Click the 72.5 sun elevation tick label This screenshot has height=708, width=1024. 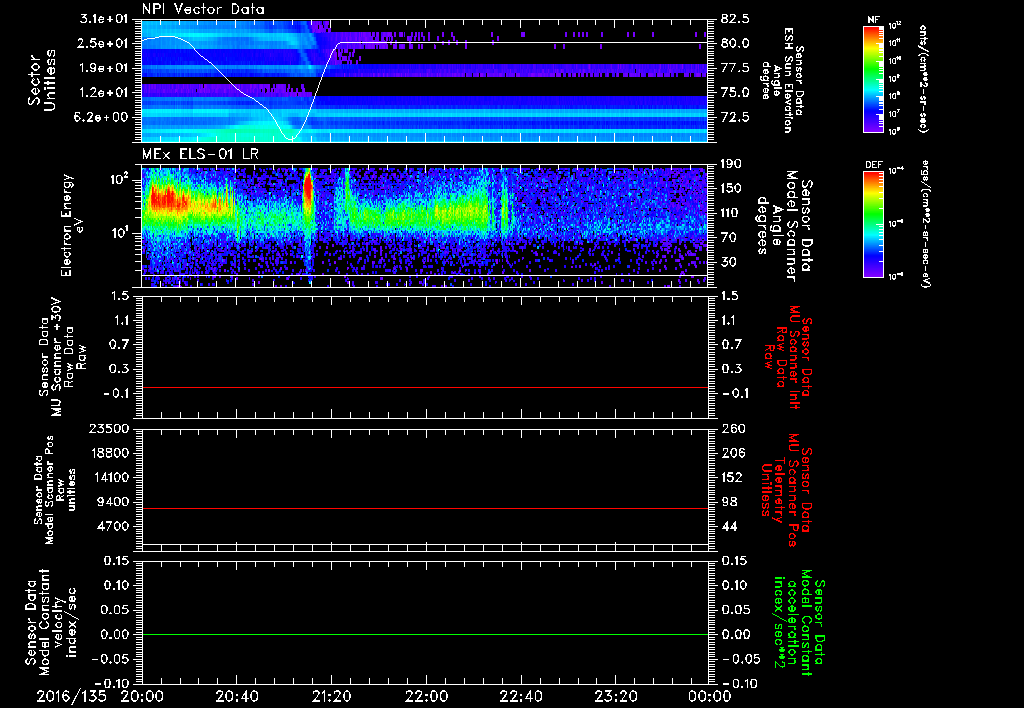(735, 117)
